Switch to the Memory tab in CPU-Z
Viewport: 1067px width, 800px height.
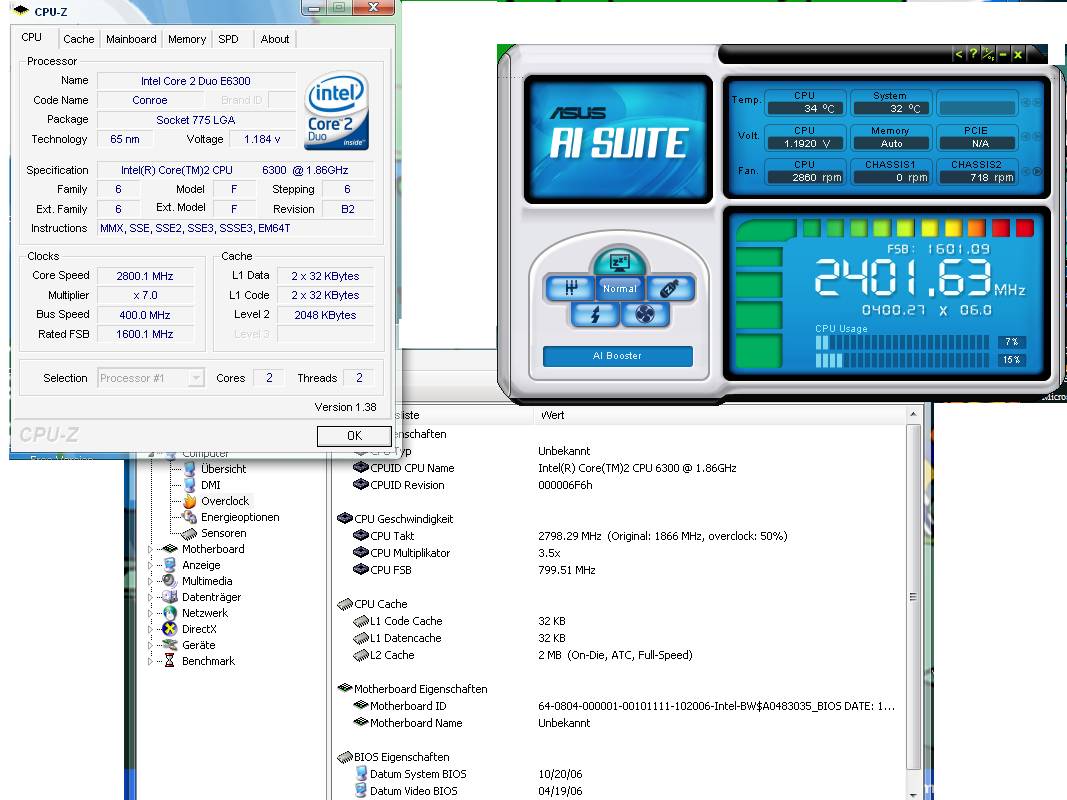[x=187, y=39]
